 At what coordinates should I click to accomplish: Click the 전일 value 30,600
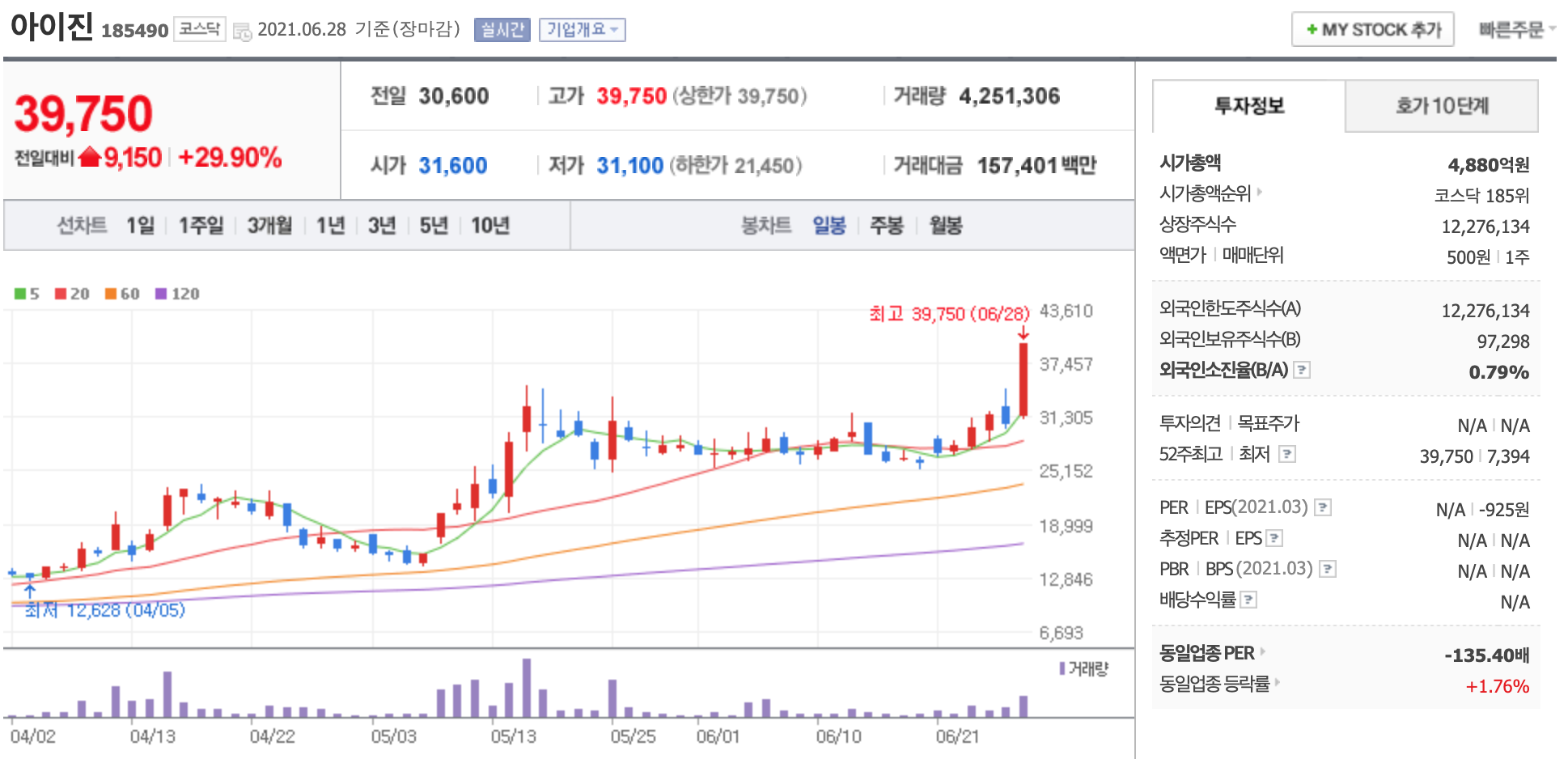pos(453,96)
